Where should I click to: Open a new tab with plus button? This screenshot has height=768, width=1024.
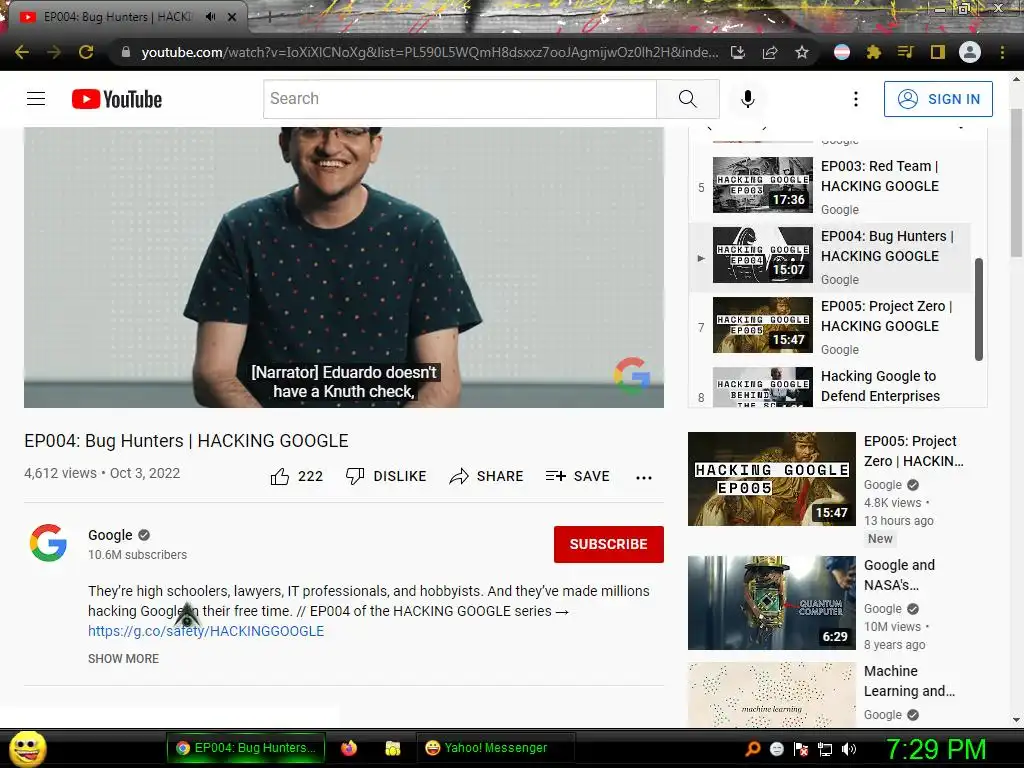[x=270, y=18]
